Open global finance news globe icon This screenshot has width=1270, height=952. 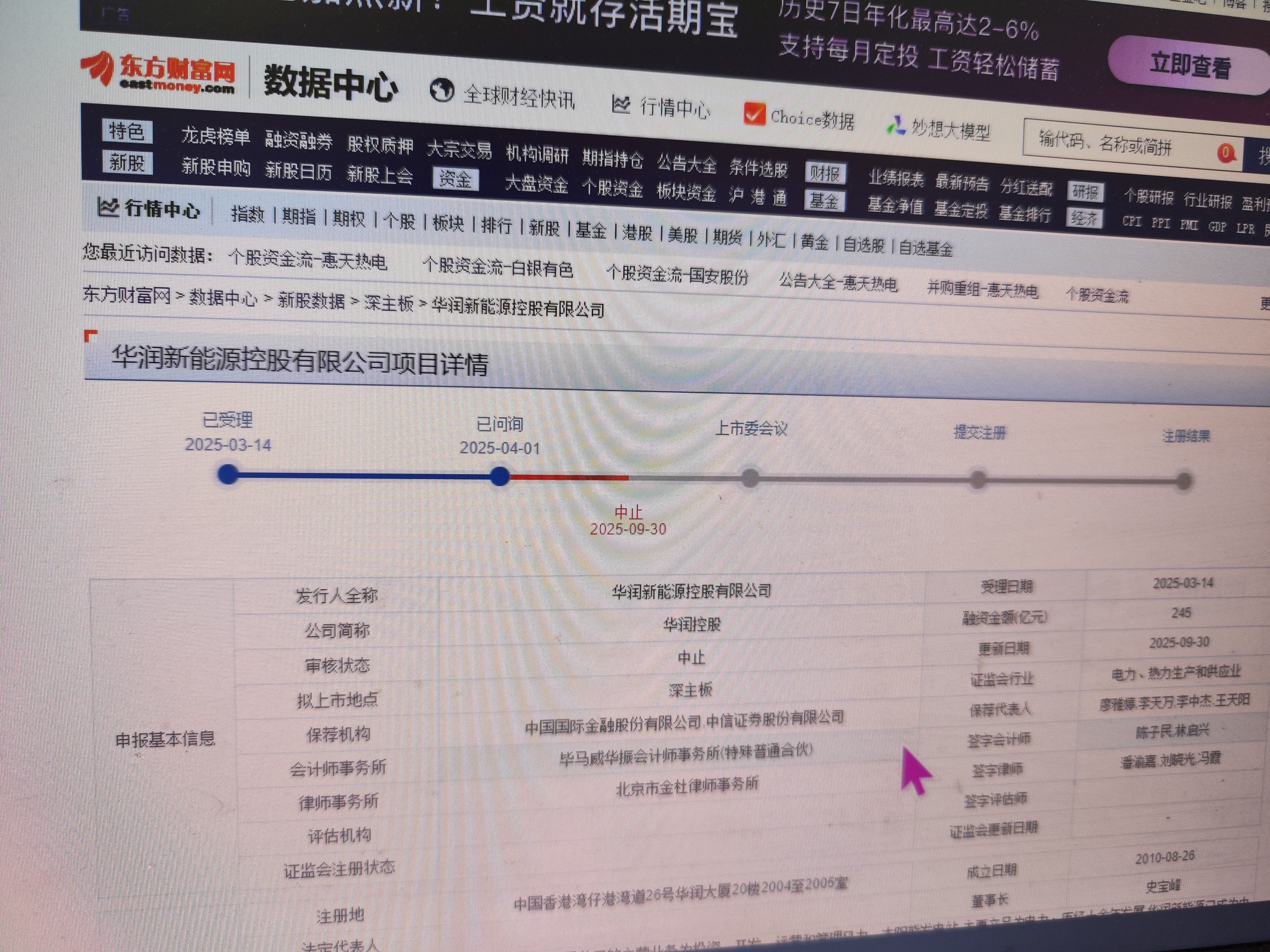pos(442,90)
